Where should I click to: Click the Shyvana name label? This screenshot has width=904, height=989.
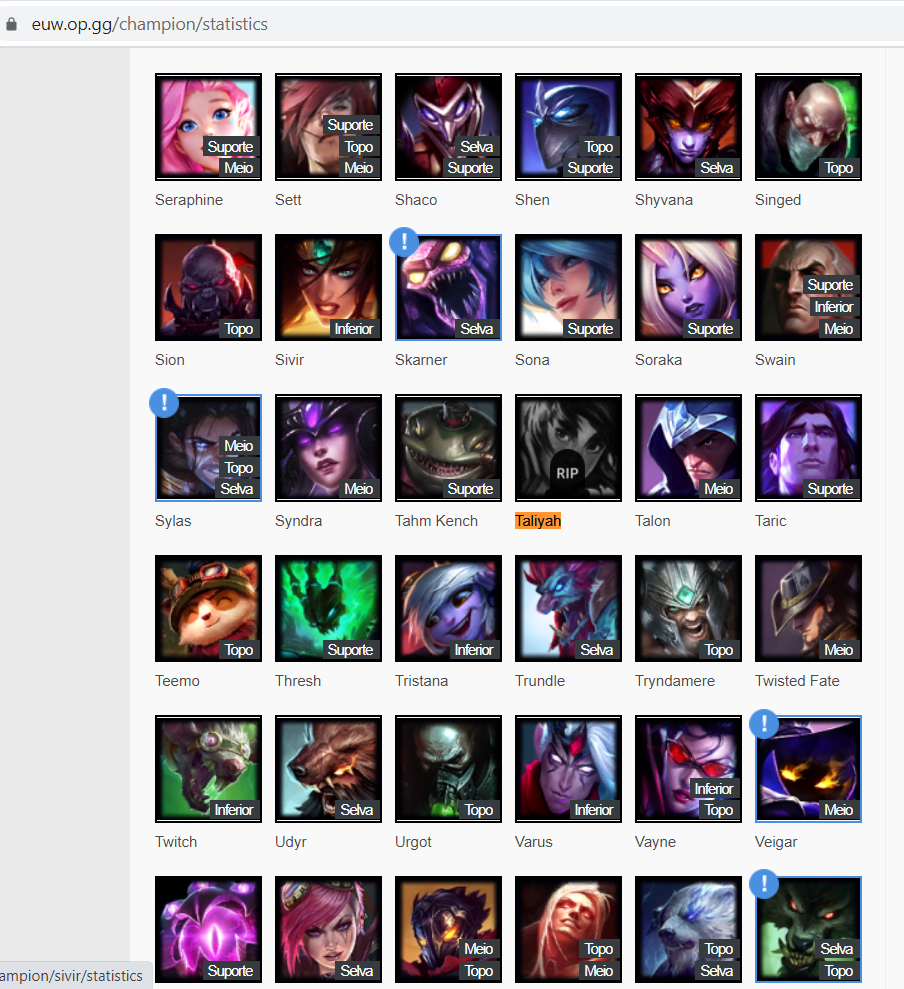(x=664, y=200)
